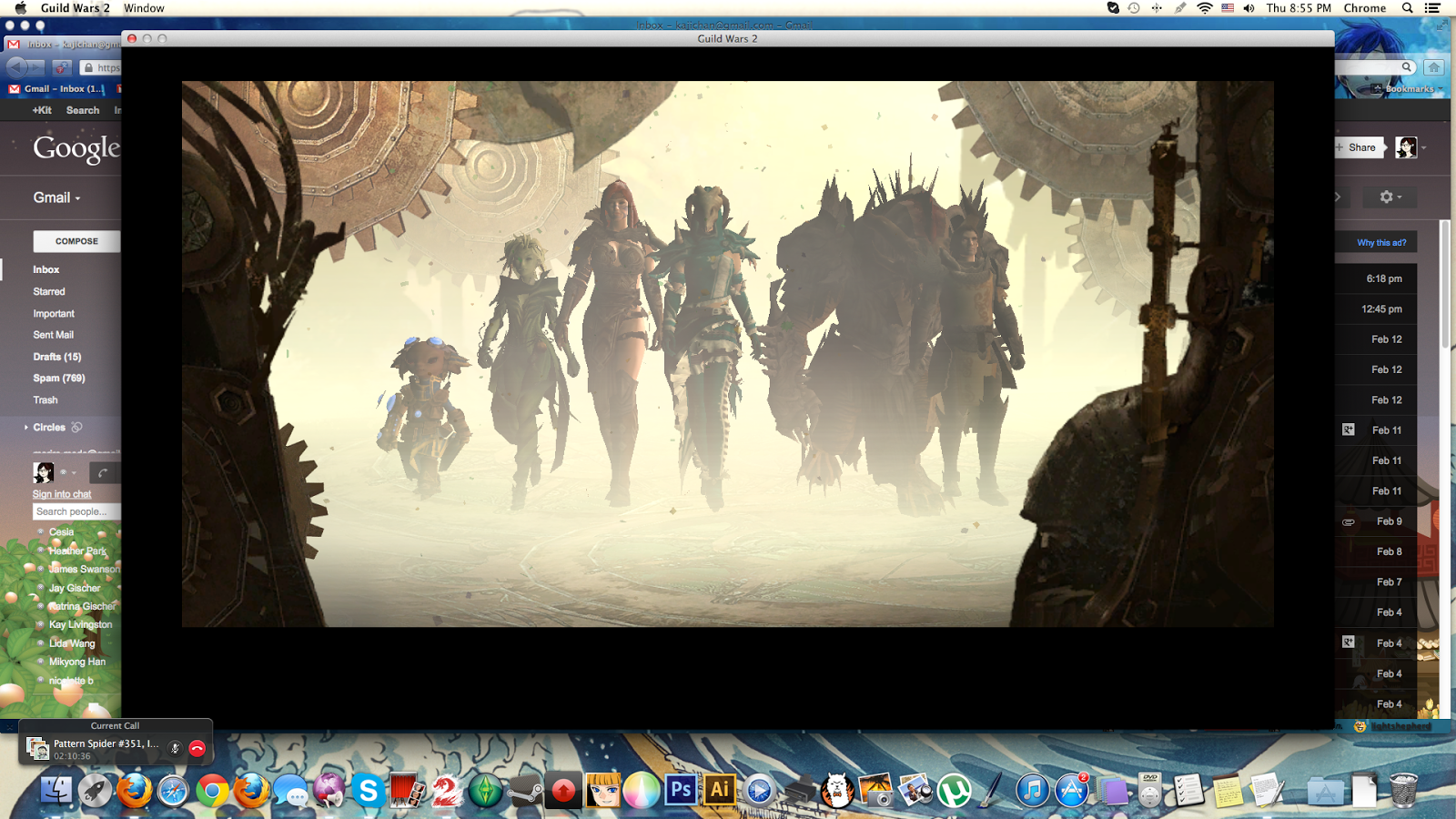Open Reminders checklist app in the Dock
The height and width of the screenshot is (819, 1456).
click(x=1188, y=790)
